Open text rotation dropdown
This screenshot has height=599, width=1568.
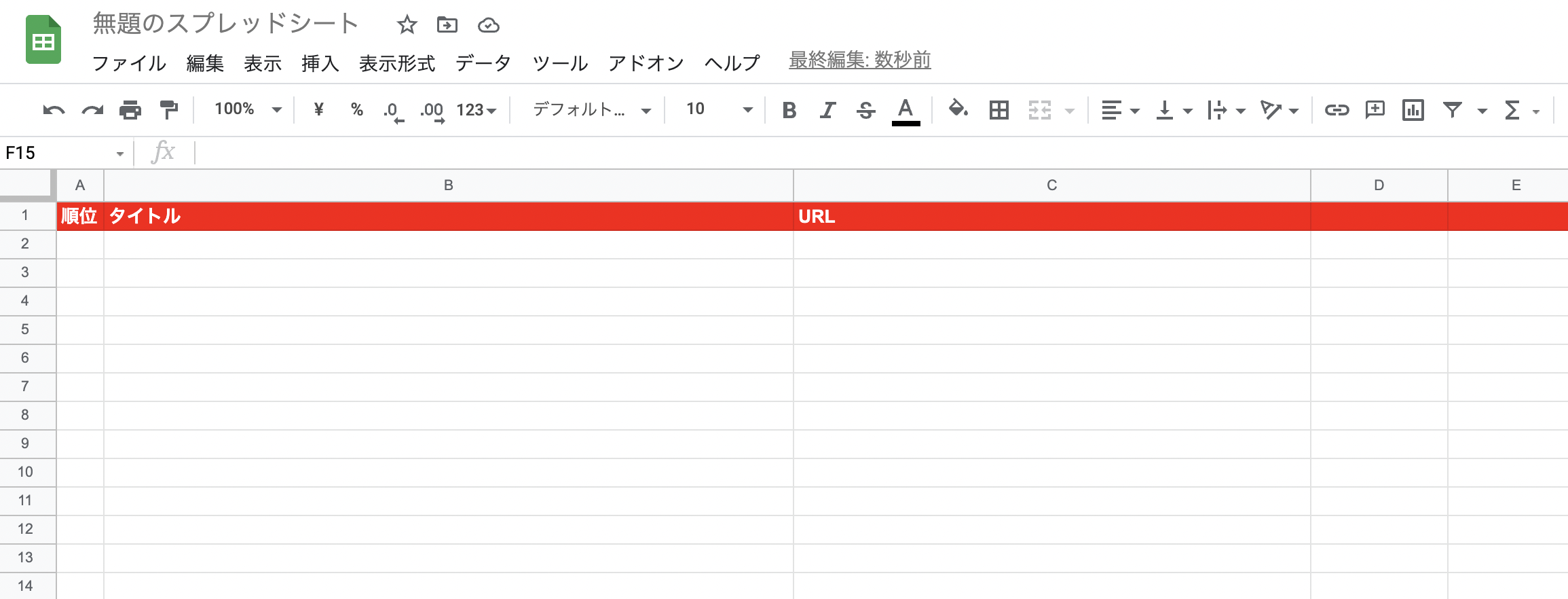(1279, 110)
